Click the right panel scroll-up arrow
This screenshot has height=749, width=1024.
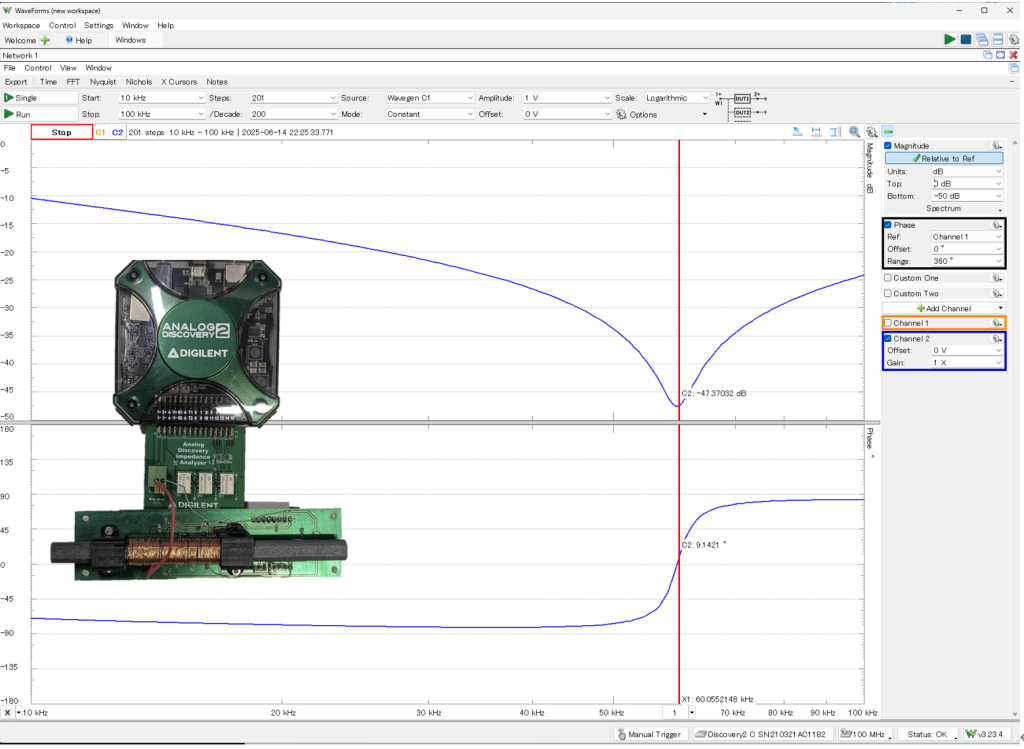1015,143
